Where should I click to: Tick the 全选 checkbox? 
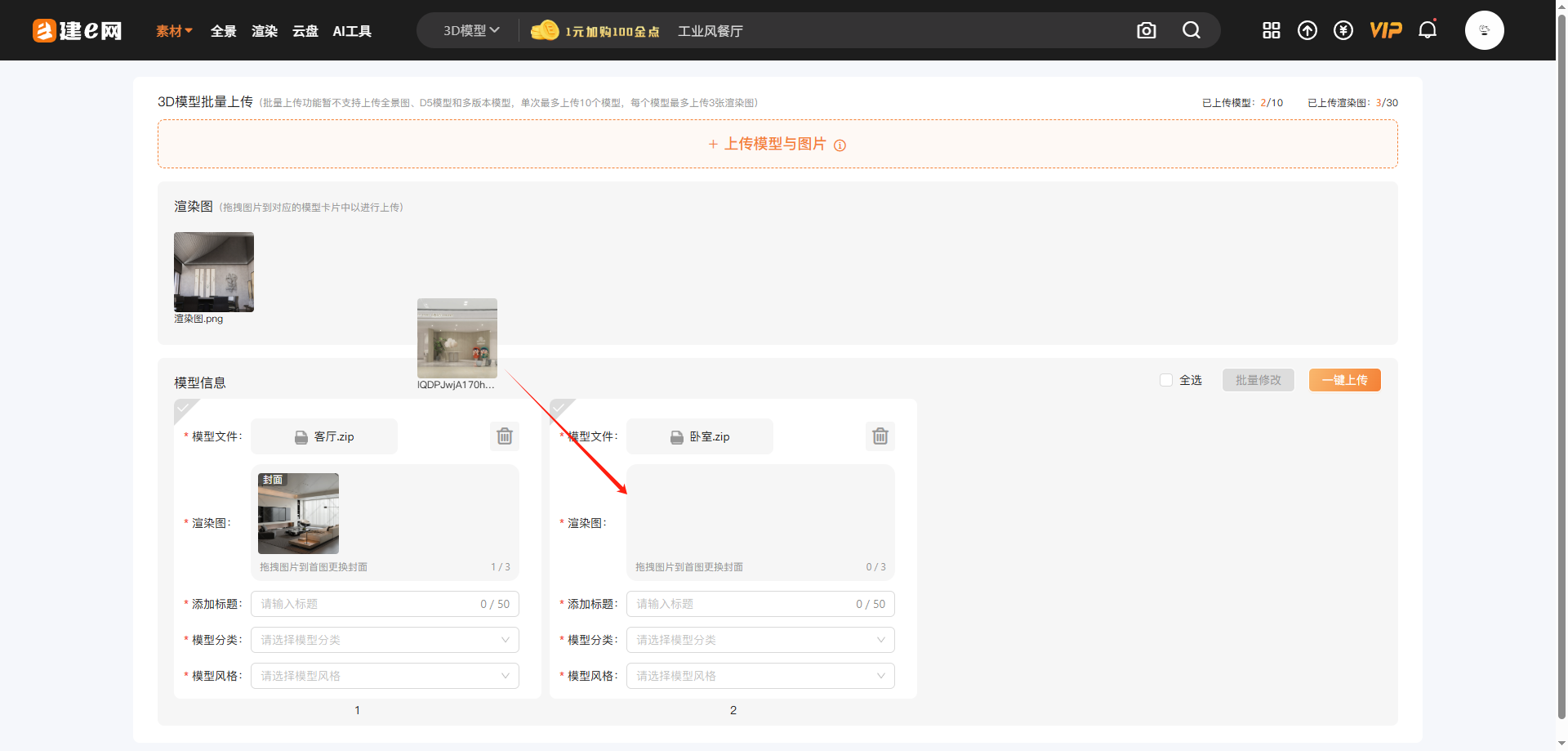click(1166, 380)
